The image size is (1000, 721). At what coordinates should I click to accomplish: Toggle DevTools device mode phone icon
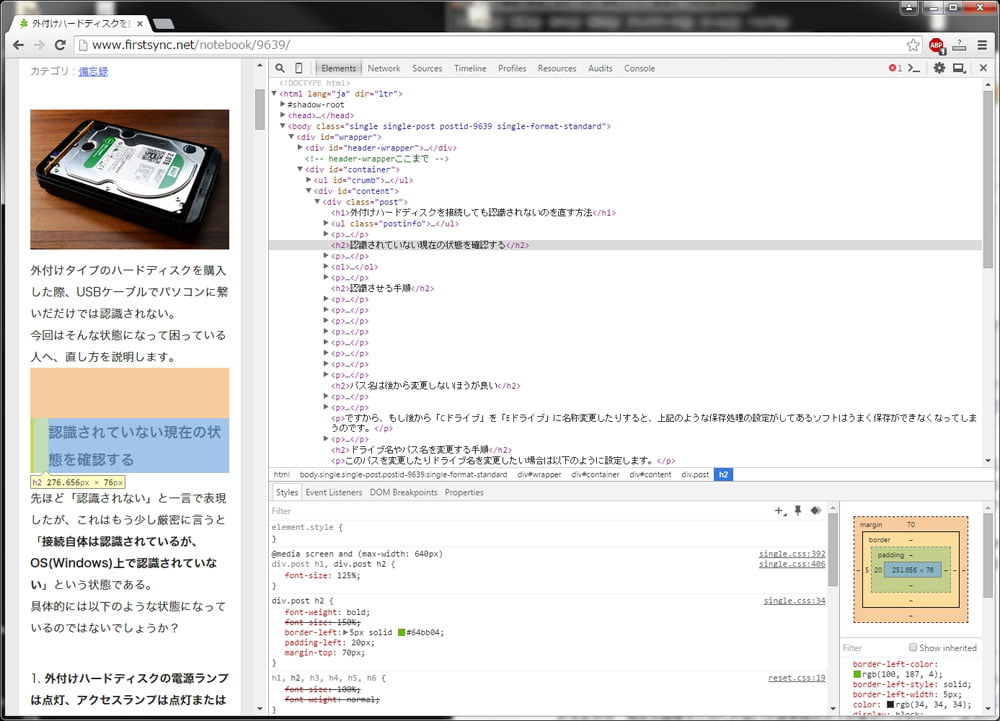298,68
